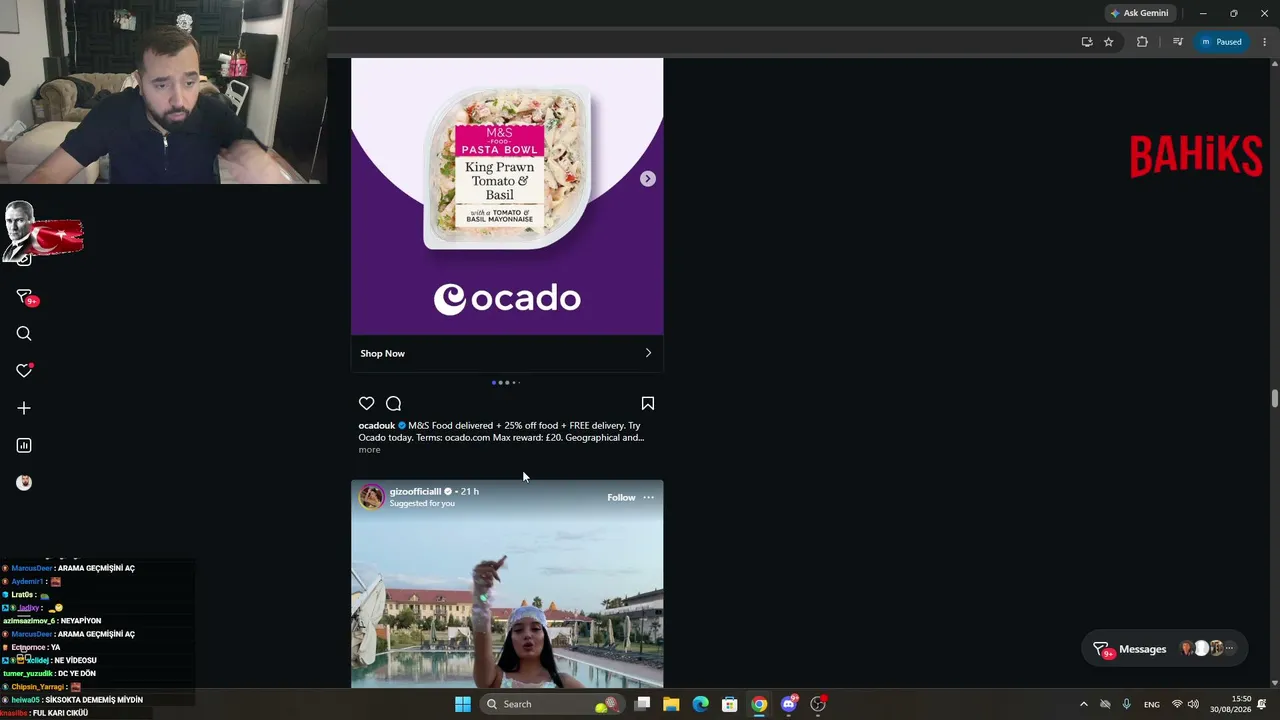Change the ENG input language

[x=1152, y=704]
